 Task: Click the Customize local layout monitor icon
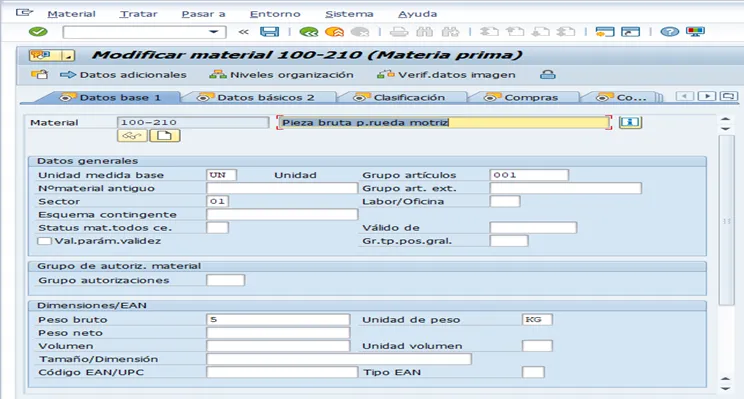pyautogui.click(x=695, y=32)
